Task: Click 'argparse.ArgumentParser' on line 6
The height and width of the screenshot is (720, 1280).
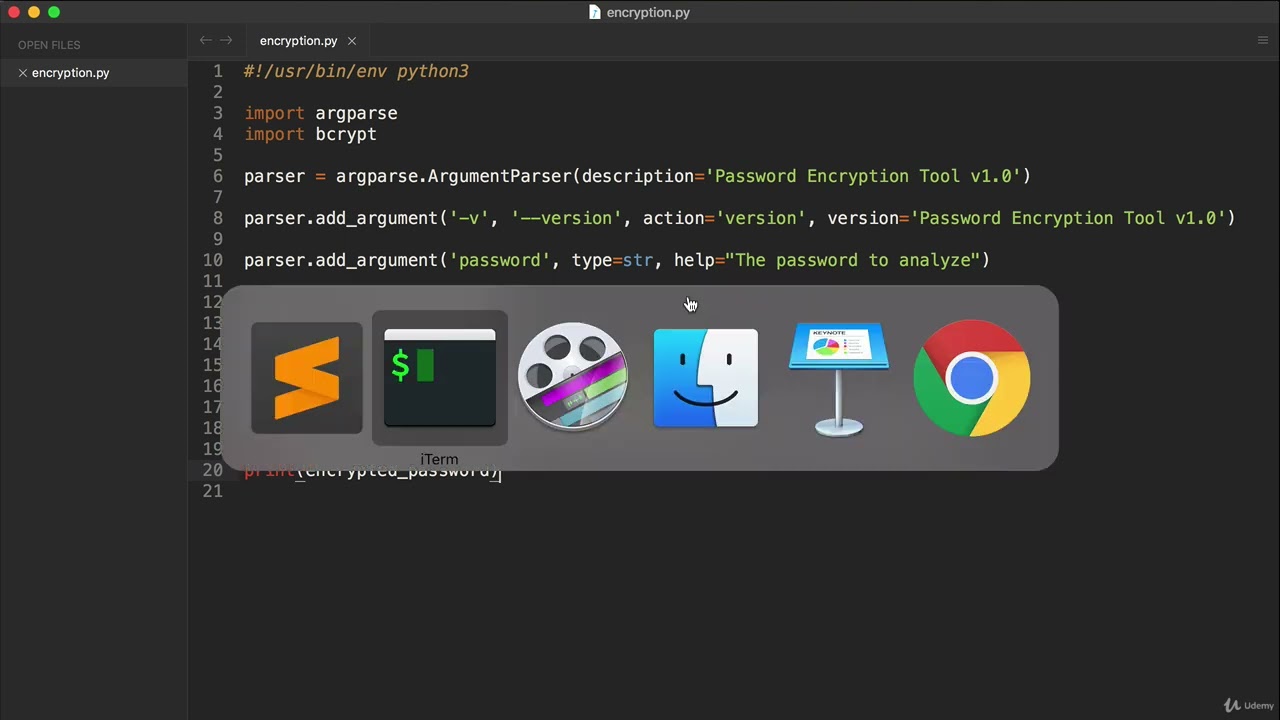Action: [454, 176]
